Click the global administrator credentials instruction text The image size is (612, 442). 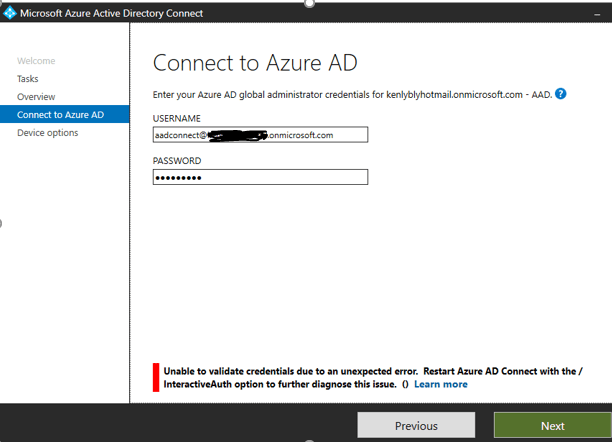click(x=352, y=94)
